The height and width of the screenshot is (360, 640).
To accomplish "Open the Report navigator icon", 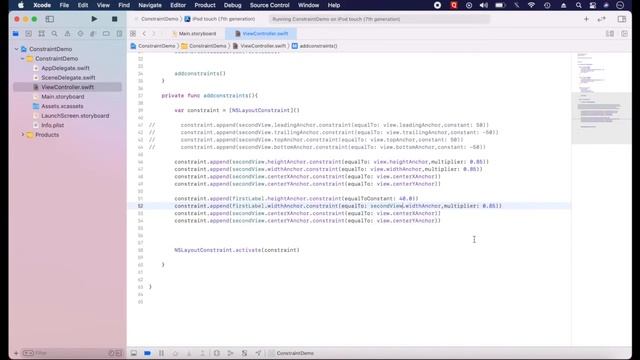I will click(x=119, y=34).
